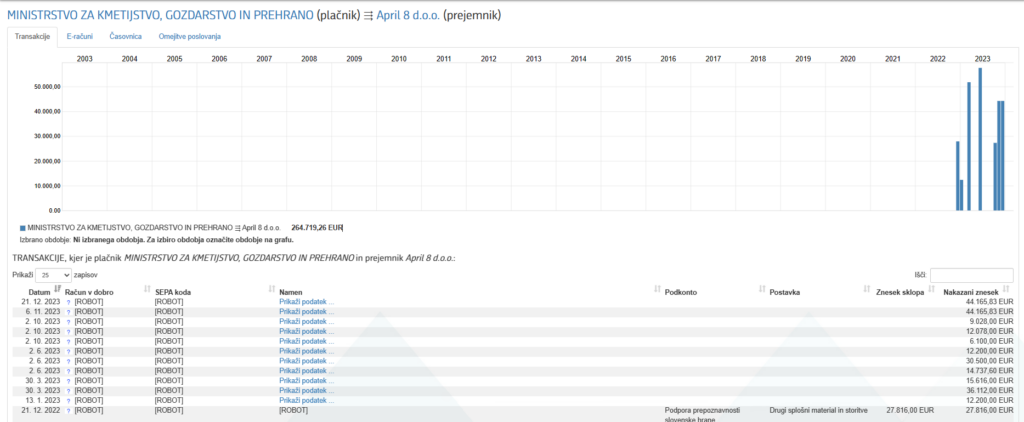Click sort arrows for Podkonto column
Screen dimensions: 1024x422
pyautogui.click(x=761, y=289)
